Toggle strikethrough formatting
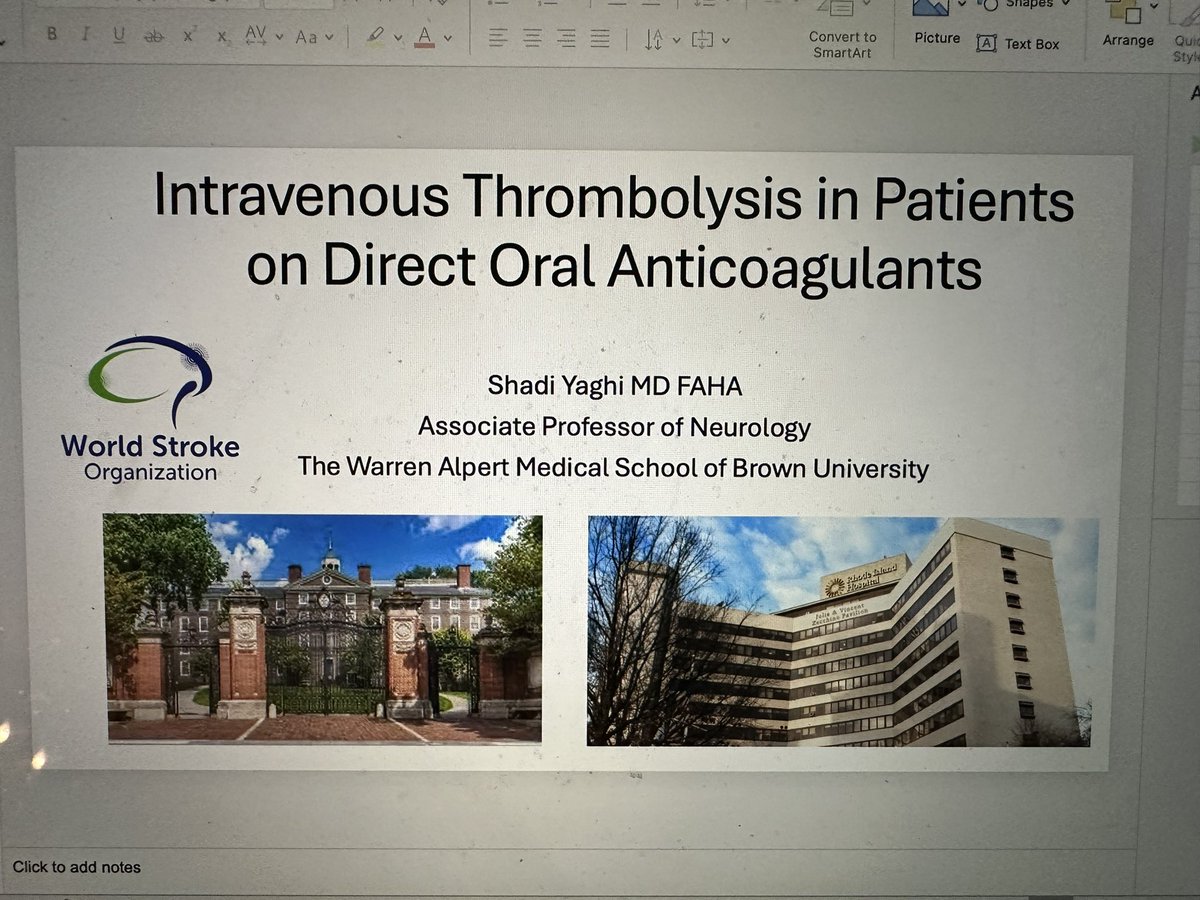Image resolution: width=1200 pixels, height=900 pixels. (153, 36)
